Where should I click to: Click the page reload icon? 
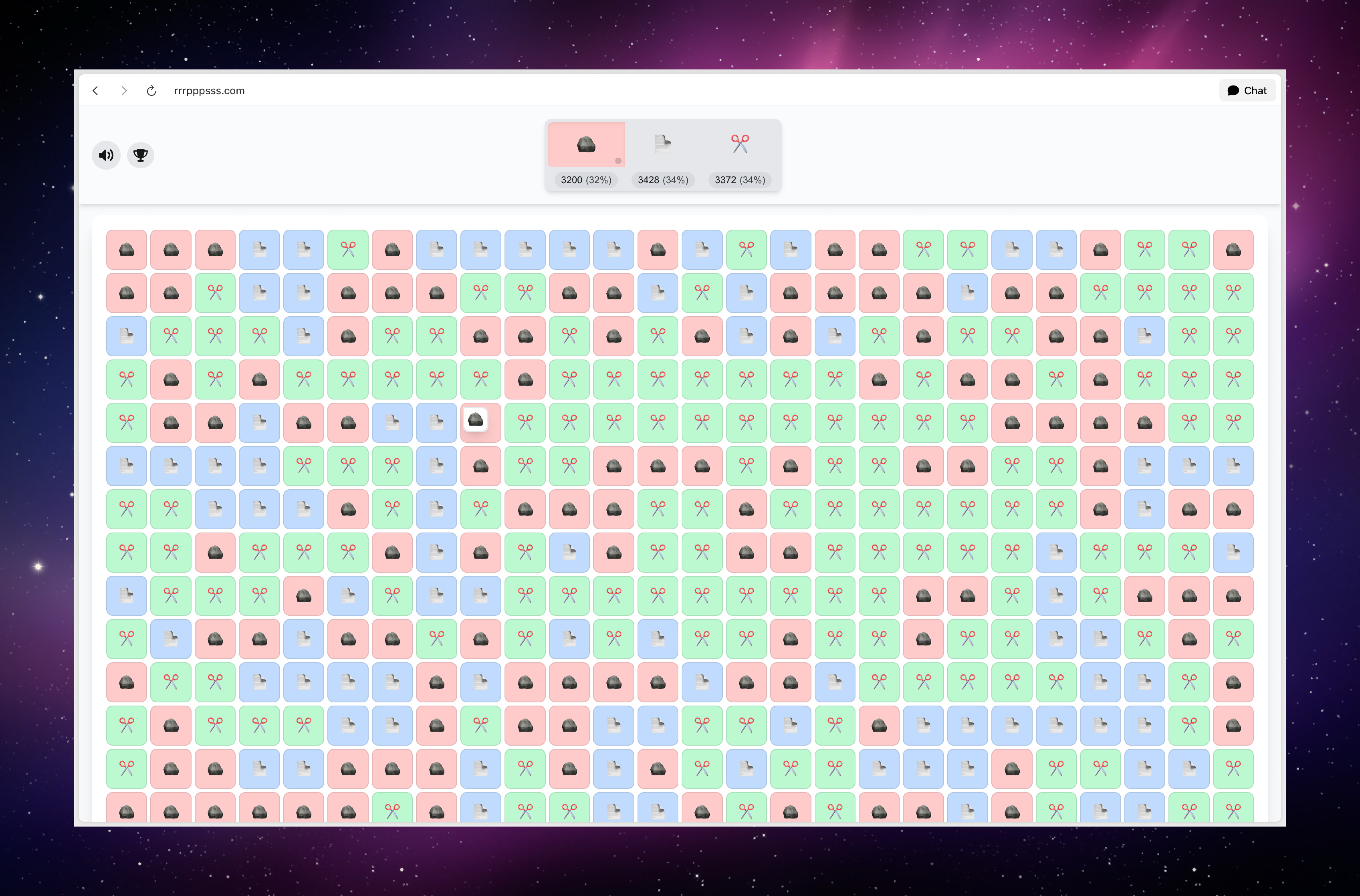[151, 90]
